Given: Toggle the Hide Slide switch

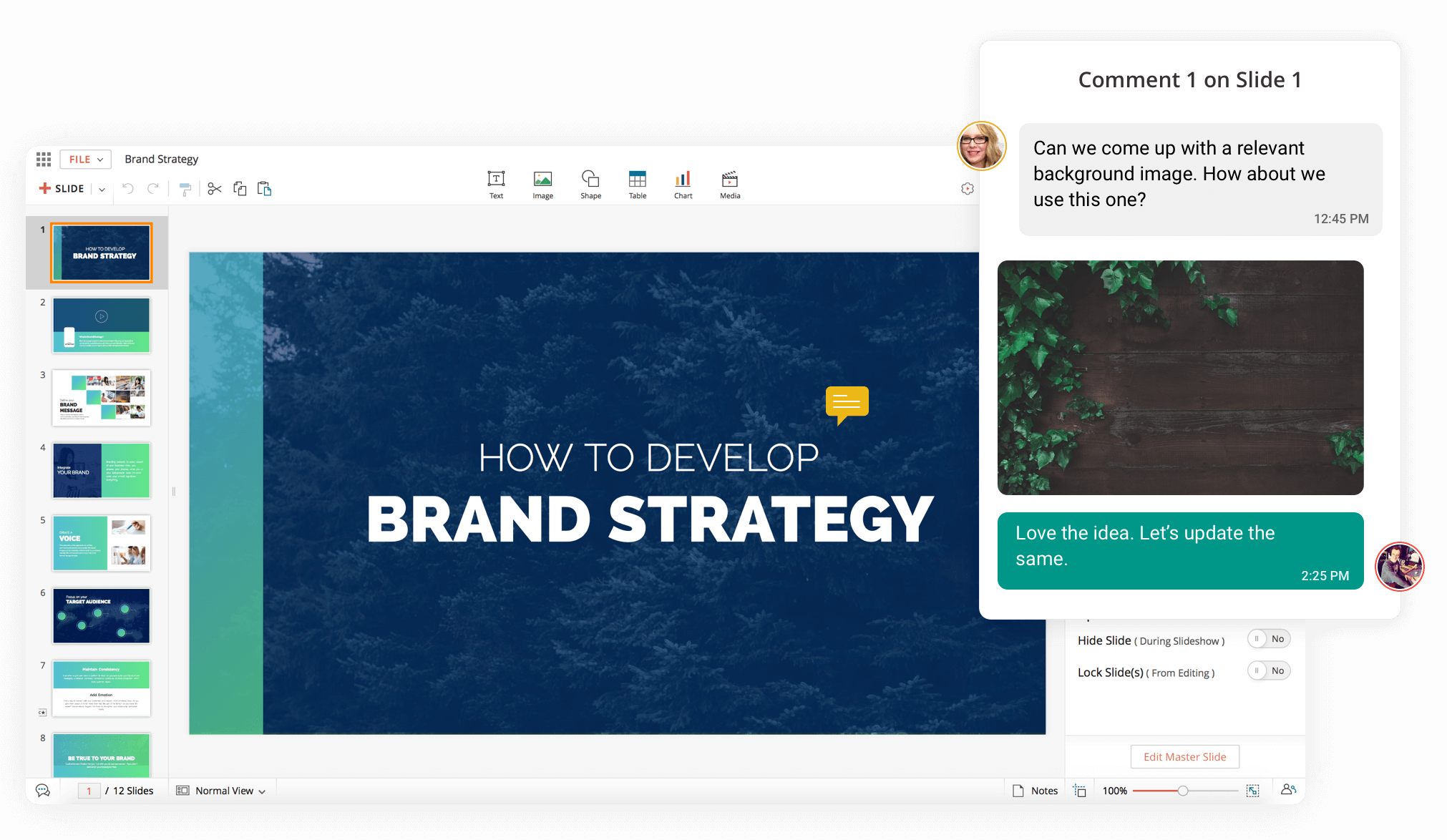Looking at the screenshot, I should pyautogui.click(x=1268, y=639).
